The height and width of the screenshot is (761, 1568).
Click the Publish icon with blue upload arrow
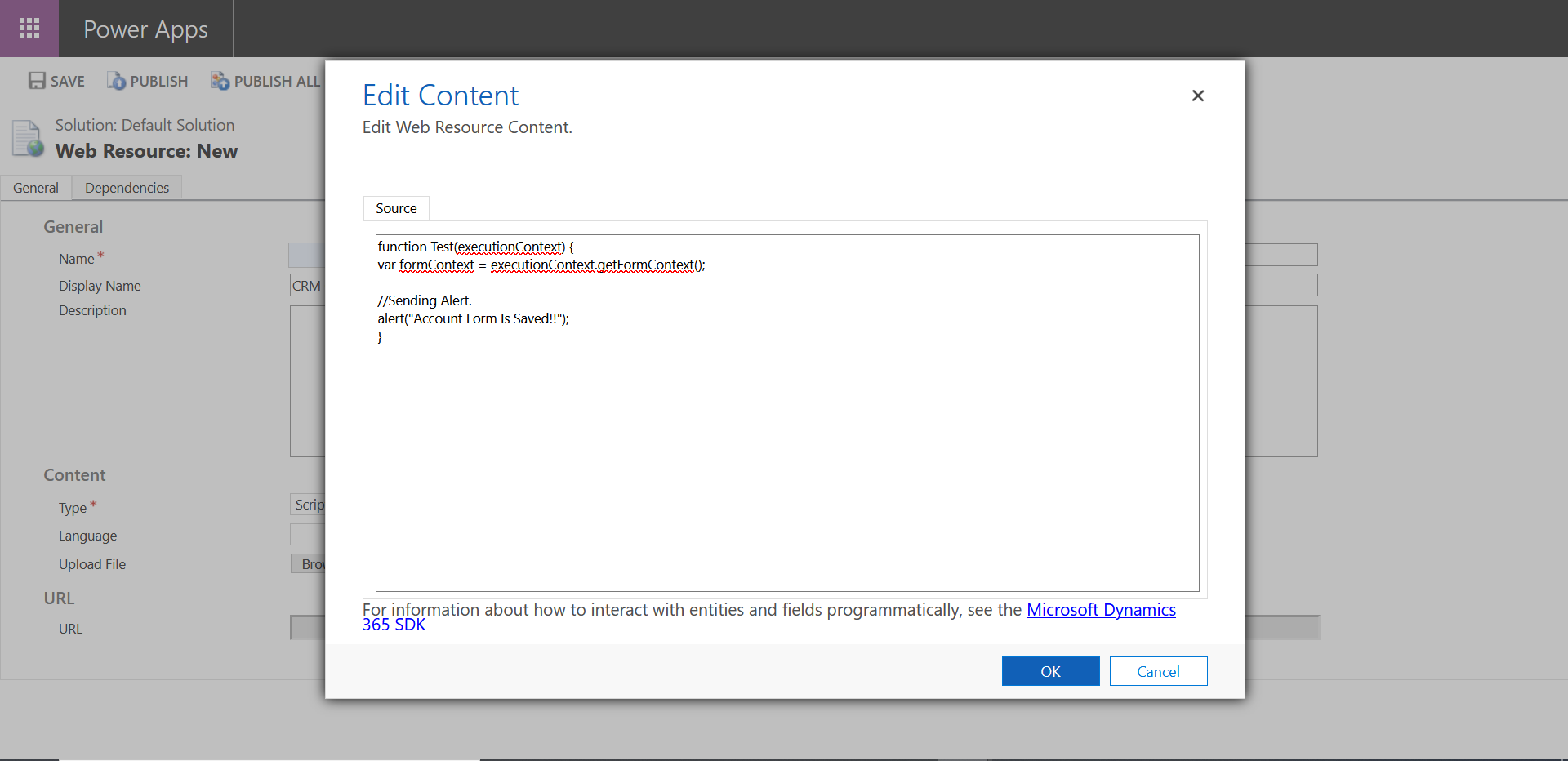click(x=115, y=81)
